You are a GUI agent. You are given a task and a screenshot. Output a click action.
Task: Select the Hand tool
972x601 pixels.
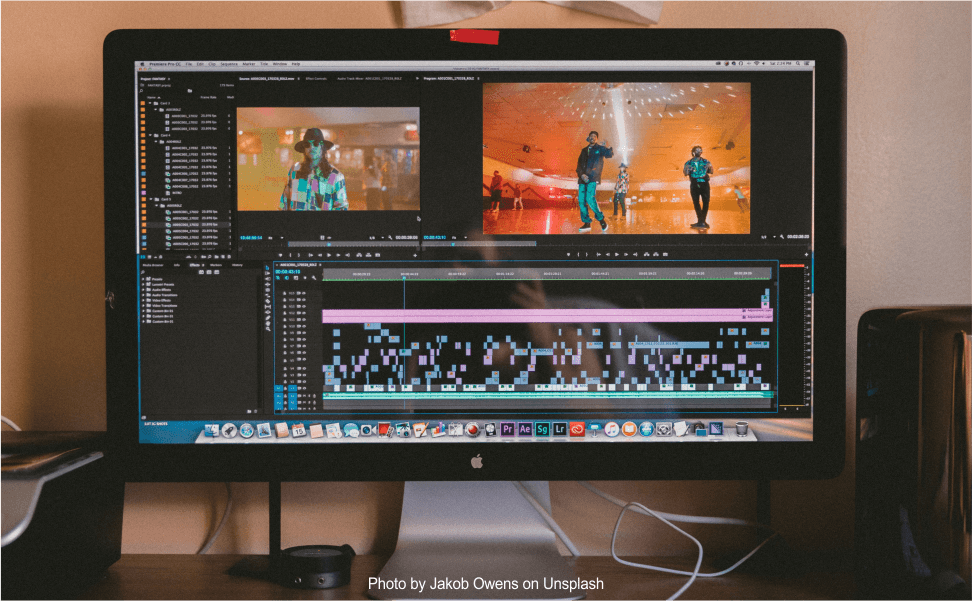pyautogui.click(x=268, y=321)
